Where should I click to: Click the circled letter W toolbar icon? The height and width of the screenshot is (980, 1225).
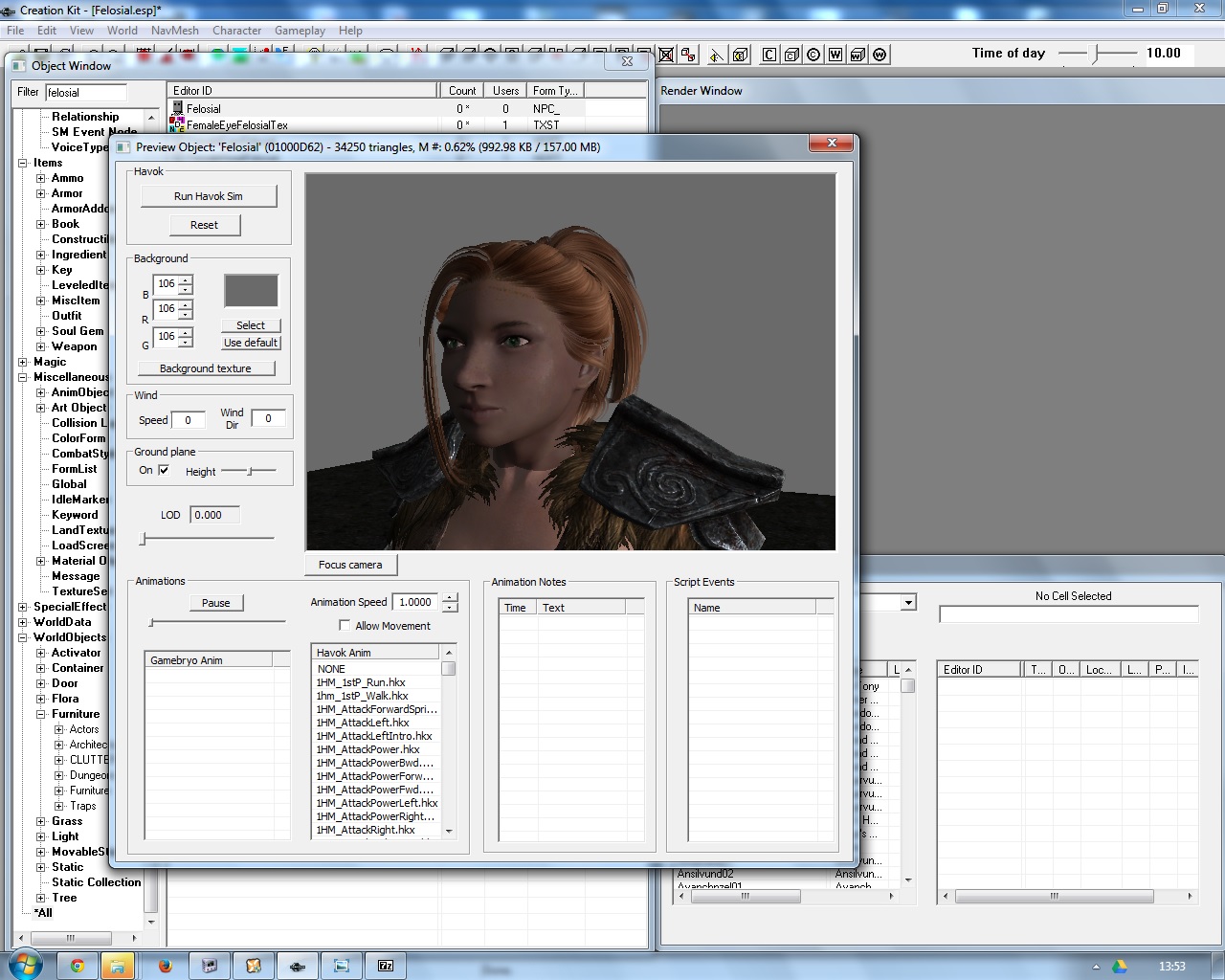(x=880, y=55)
